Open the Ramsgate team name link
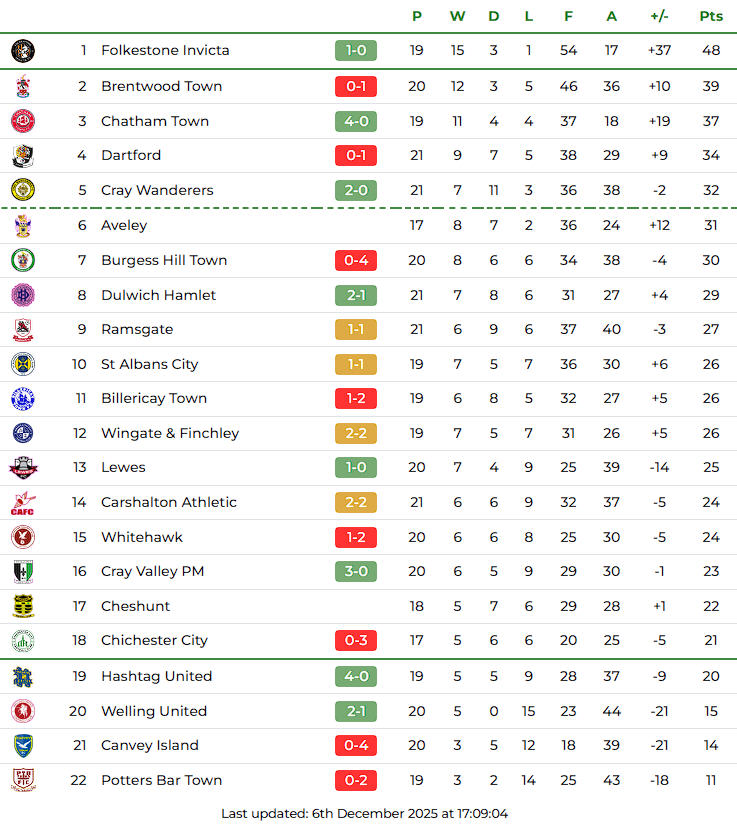Screen dimensions: 737x839 (x=137, y=329)
